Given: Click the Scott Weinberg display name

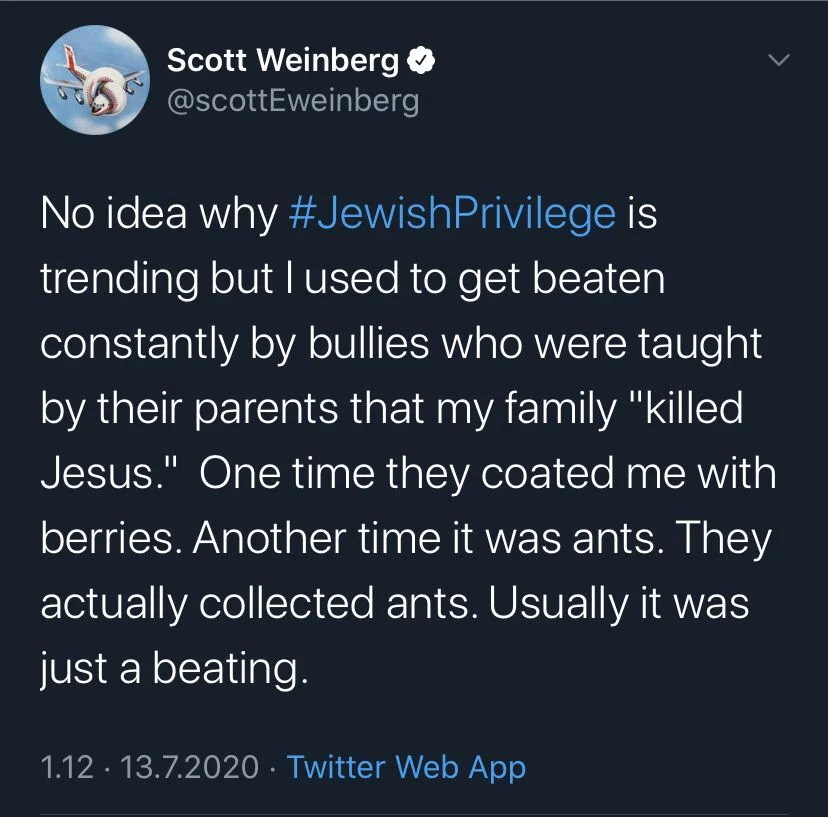Looking at the screenshot, I should coord(283,61).
